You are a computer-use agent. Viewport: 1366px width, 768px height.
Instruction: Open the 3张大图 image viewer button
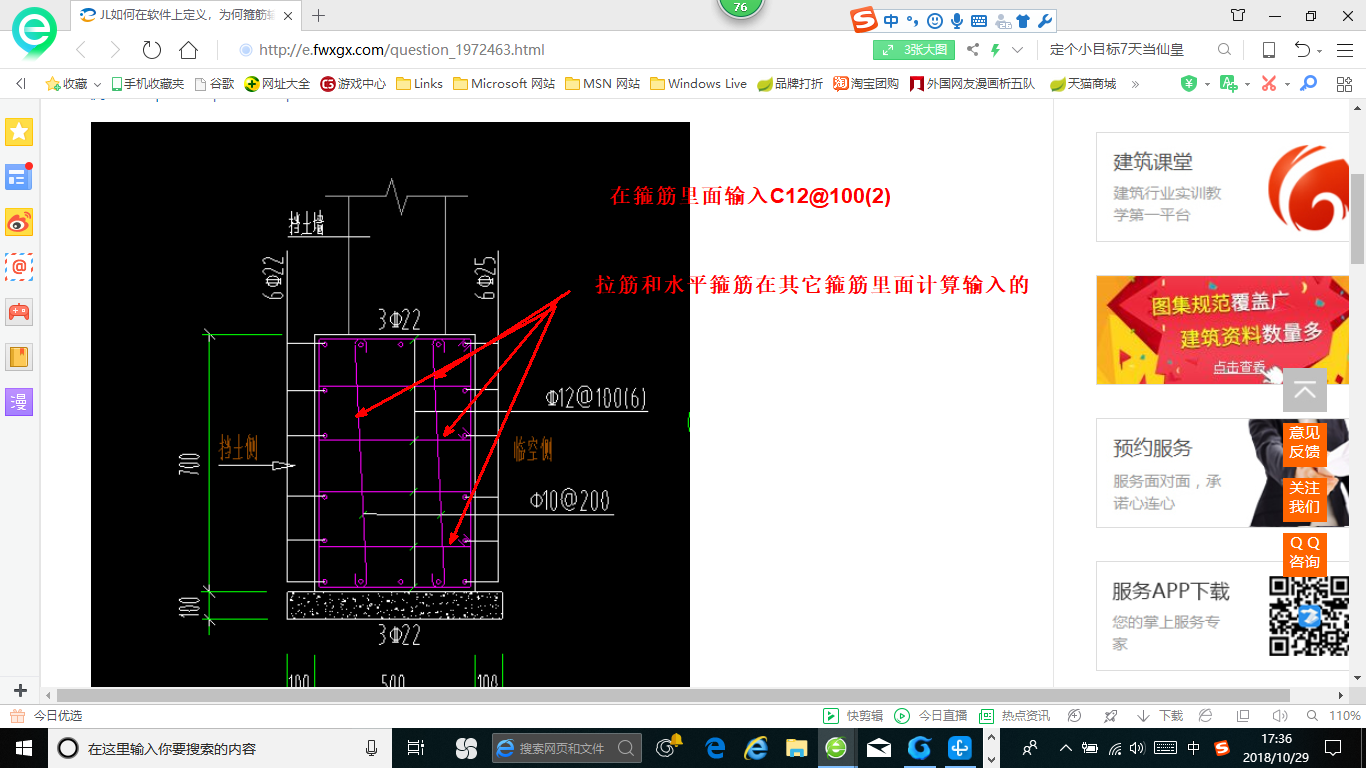tap(914, 50)
